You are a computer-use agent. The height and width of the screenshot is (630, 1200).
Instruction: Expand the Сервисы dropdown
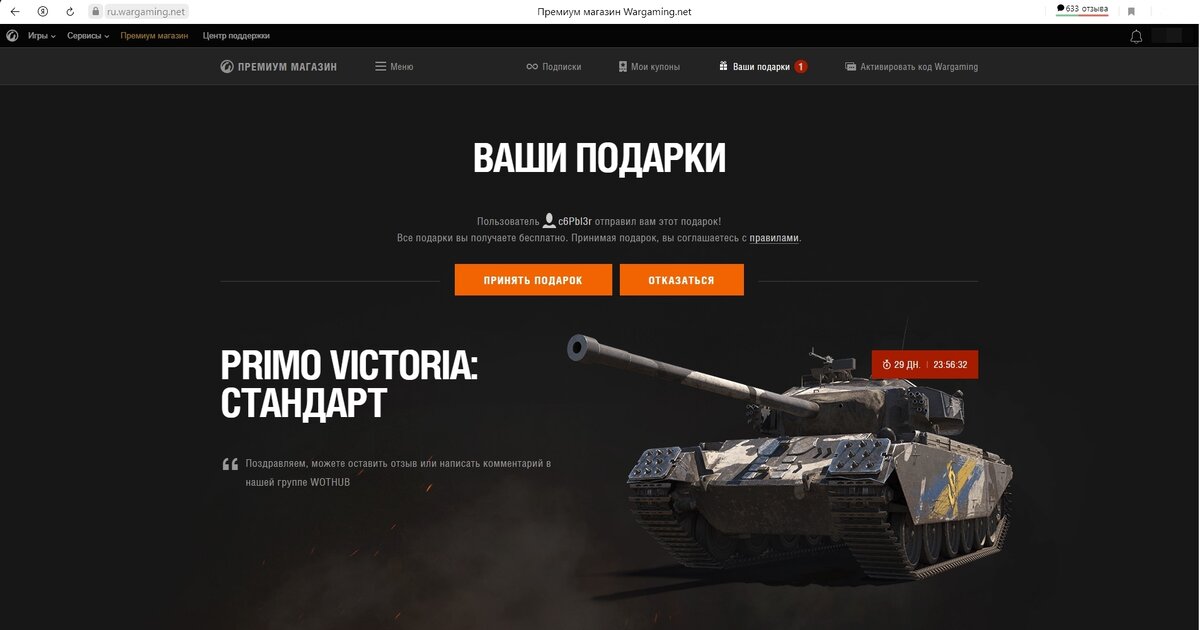pos(88,35)
